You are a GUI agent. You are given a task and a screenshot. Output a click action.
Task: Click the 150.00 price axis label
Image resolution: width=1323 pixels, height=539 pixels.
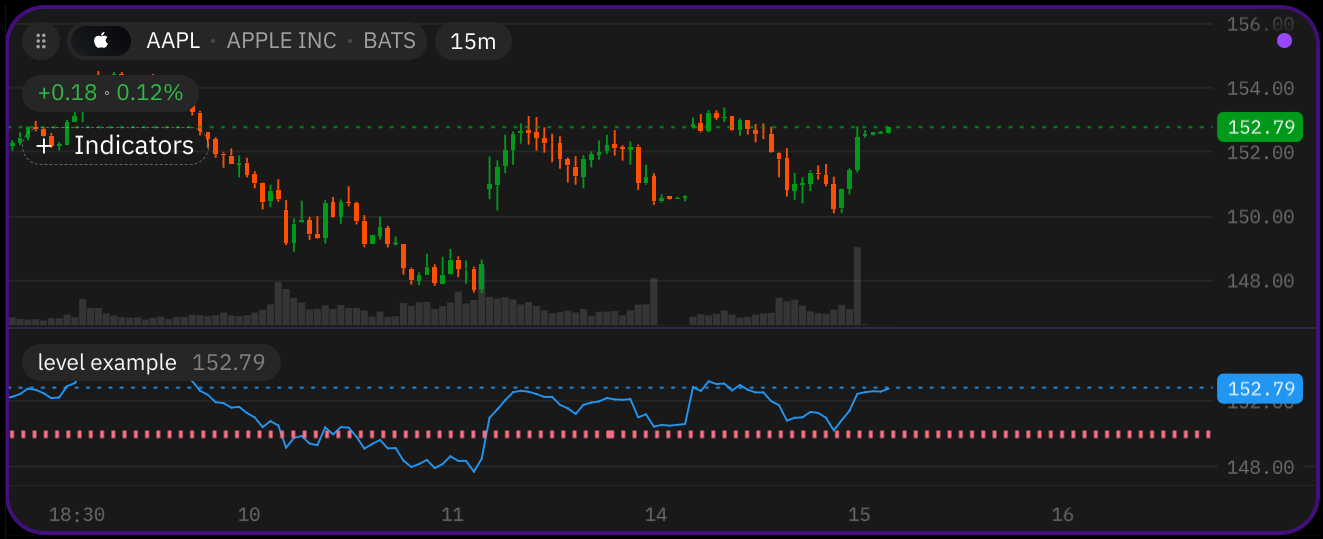coord(1260,216)
